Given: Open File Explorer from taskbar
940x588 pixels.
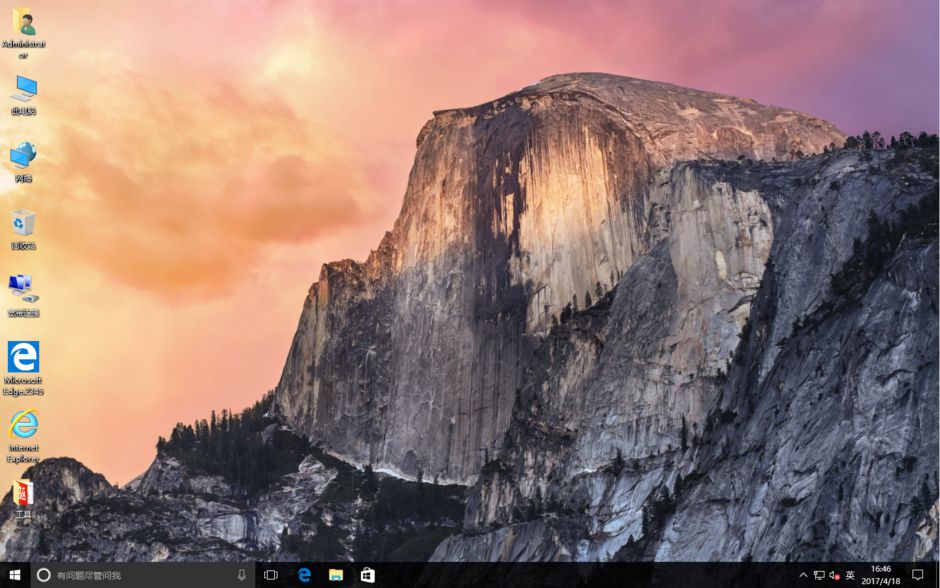Looking at the screenshot, I should click(336, 575).
